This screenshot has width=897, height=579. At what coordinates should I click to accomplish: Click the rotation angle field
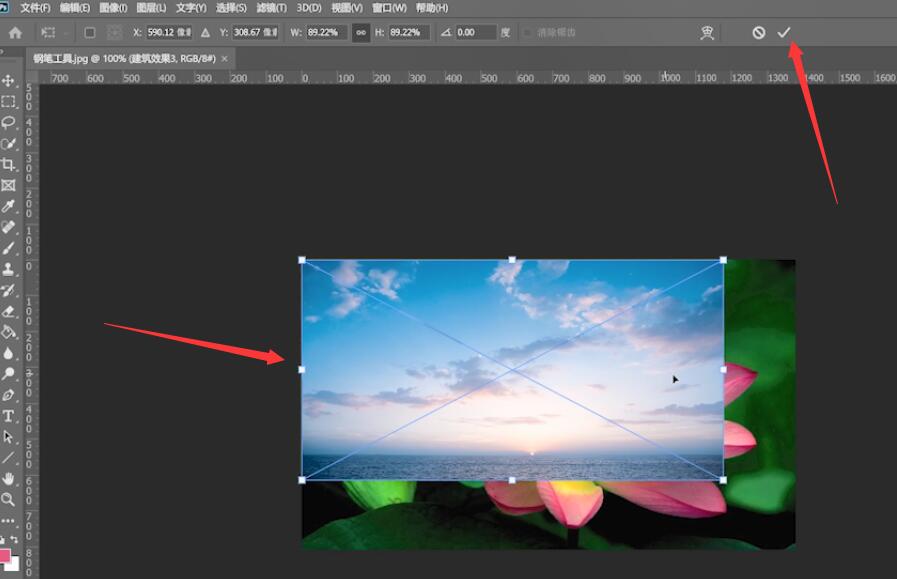475,33
